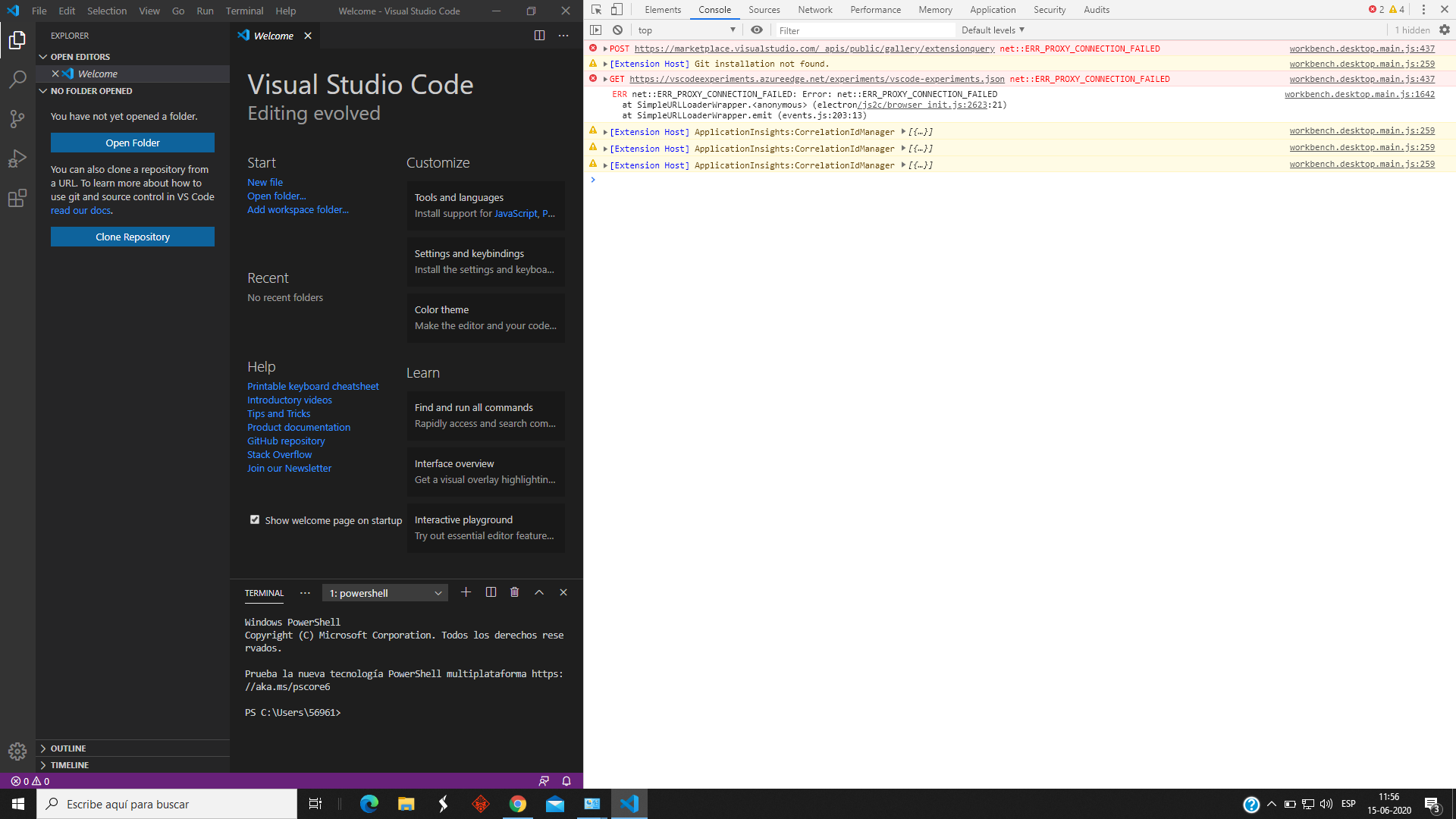Open the Selection menu
This screenshot has width=1456, height=819.
tap(107, 11)
